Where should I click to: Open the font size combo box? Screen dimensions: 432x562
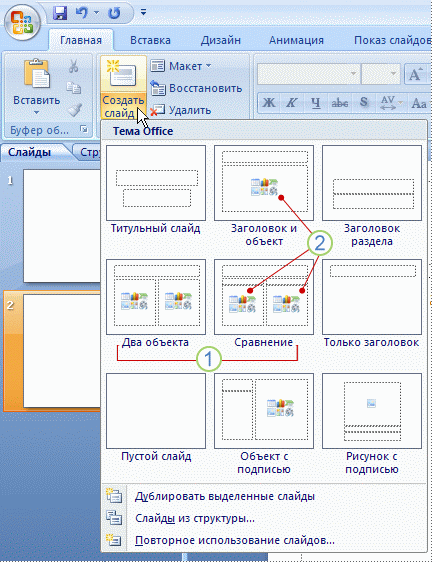pyautogui.click(x=381, y=74)
